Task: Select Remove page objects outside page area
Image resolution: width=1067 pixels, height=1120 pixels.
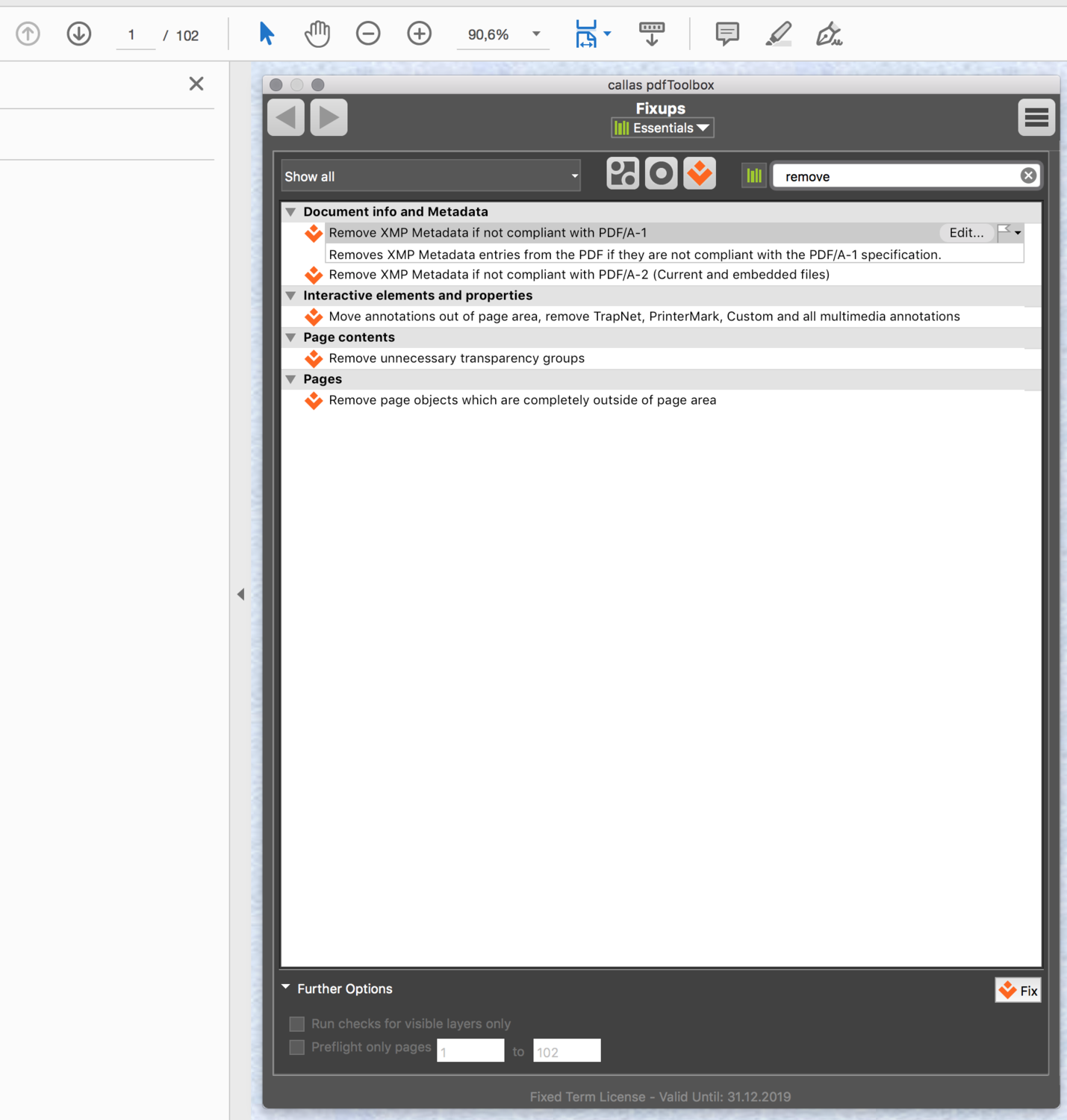Action: [x=523, y=400]
